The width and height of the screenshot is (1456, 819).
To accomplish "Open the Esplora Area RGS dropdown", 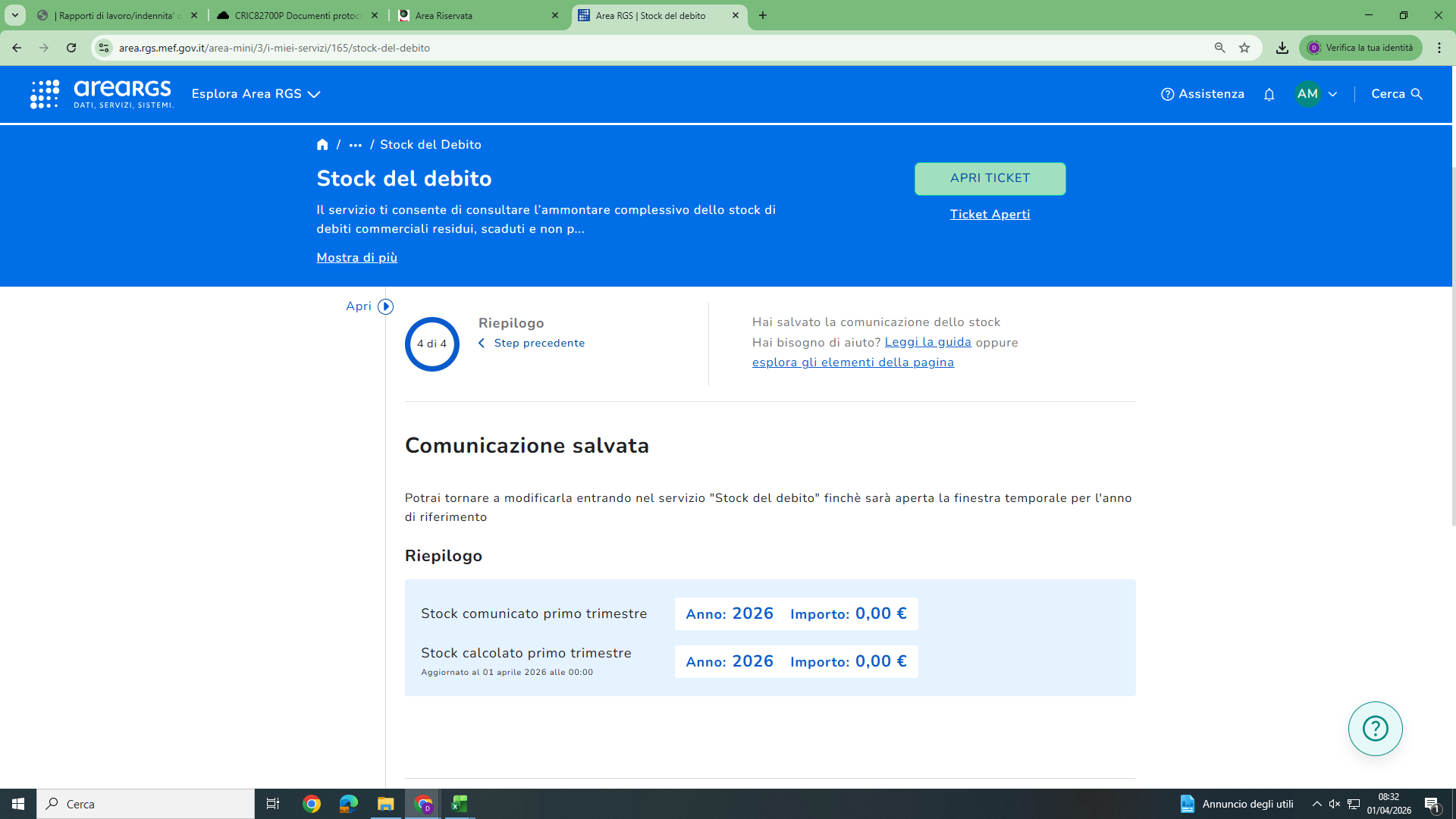I will (256, 94).
